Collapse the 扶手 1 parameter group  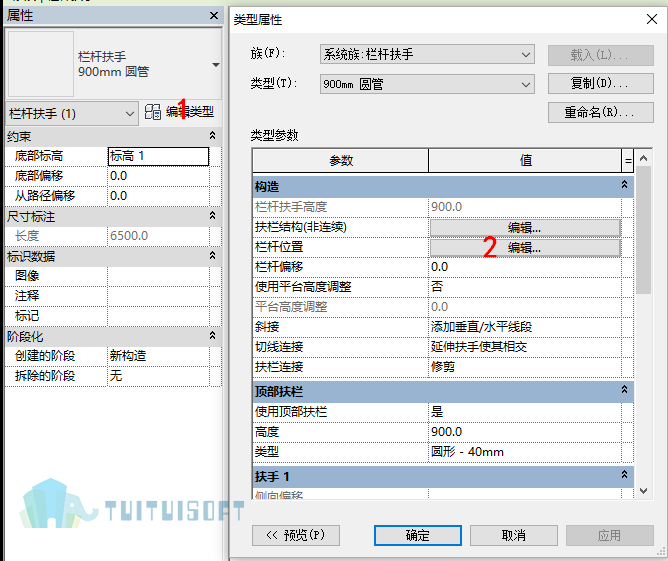(x=624, y=475)
